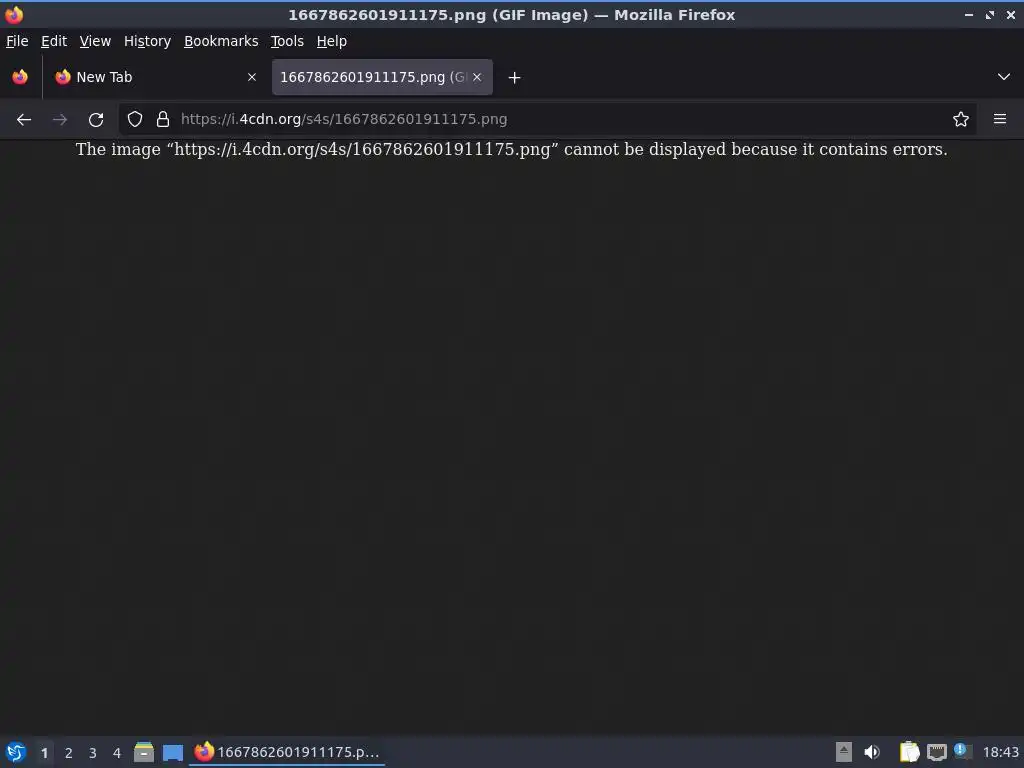Switch to workspace 1

[44, 753]
